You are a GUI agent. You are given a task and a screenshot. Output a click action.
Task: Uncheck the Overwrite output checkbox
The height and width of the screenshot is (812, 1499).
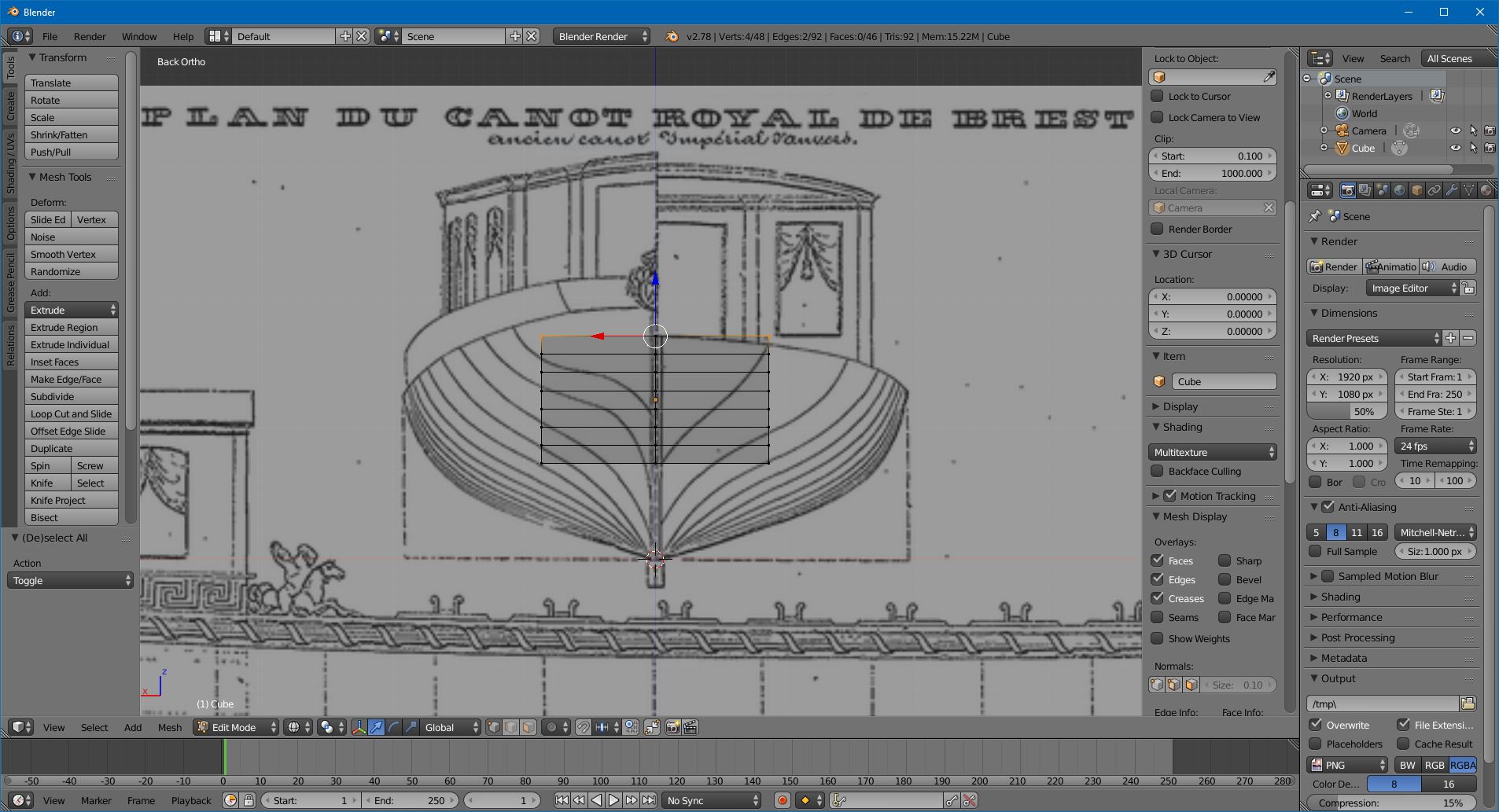(x=1315, y=725)
